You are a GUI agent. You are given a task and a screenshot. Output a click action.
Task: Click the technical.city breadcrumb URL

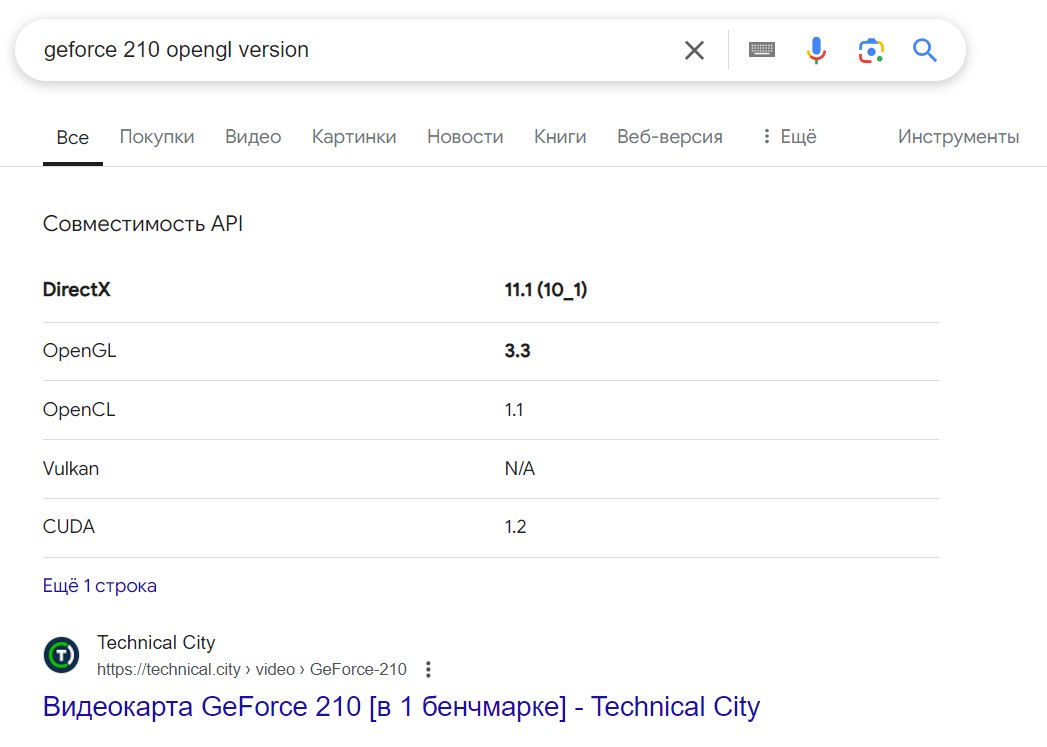click(251, 669)
